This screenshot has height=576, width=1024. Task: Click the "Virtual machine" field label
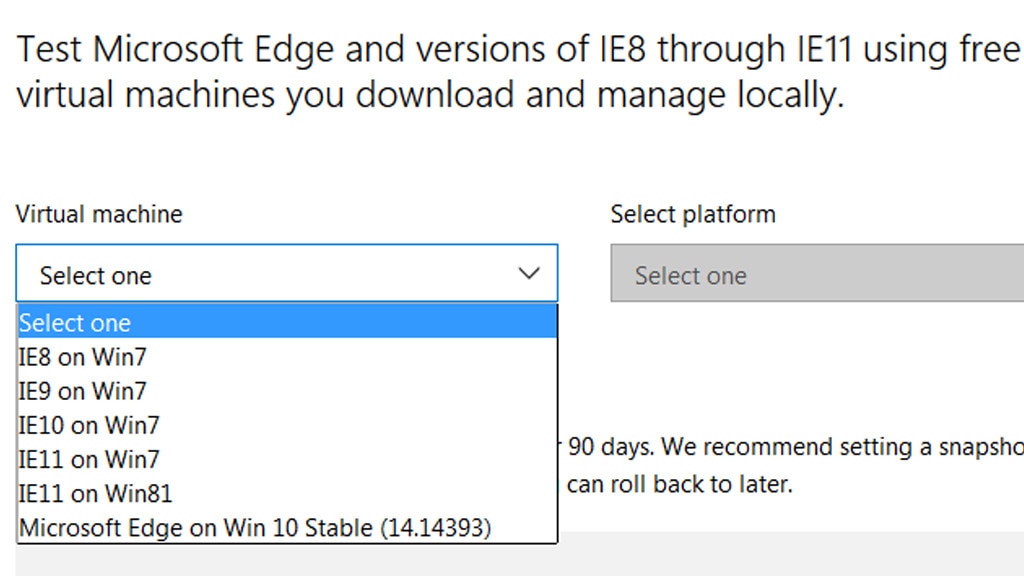click(x=99, y=214)
